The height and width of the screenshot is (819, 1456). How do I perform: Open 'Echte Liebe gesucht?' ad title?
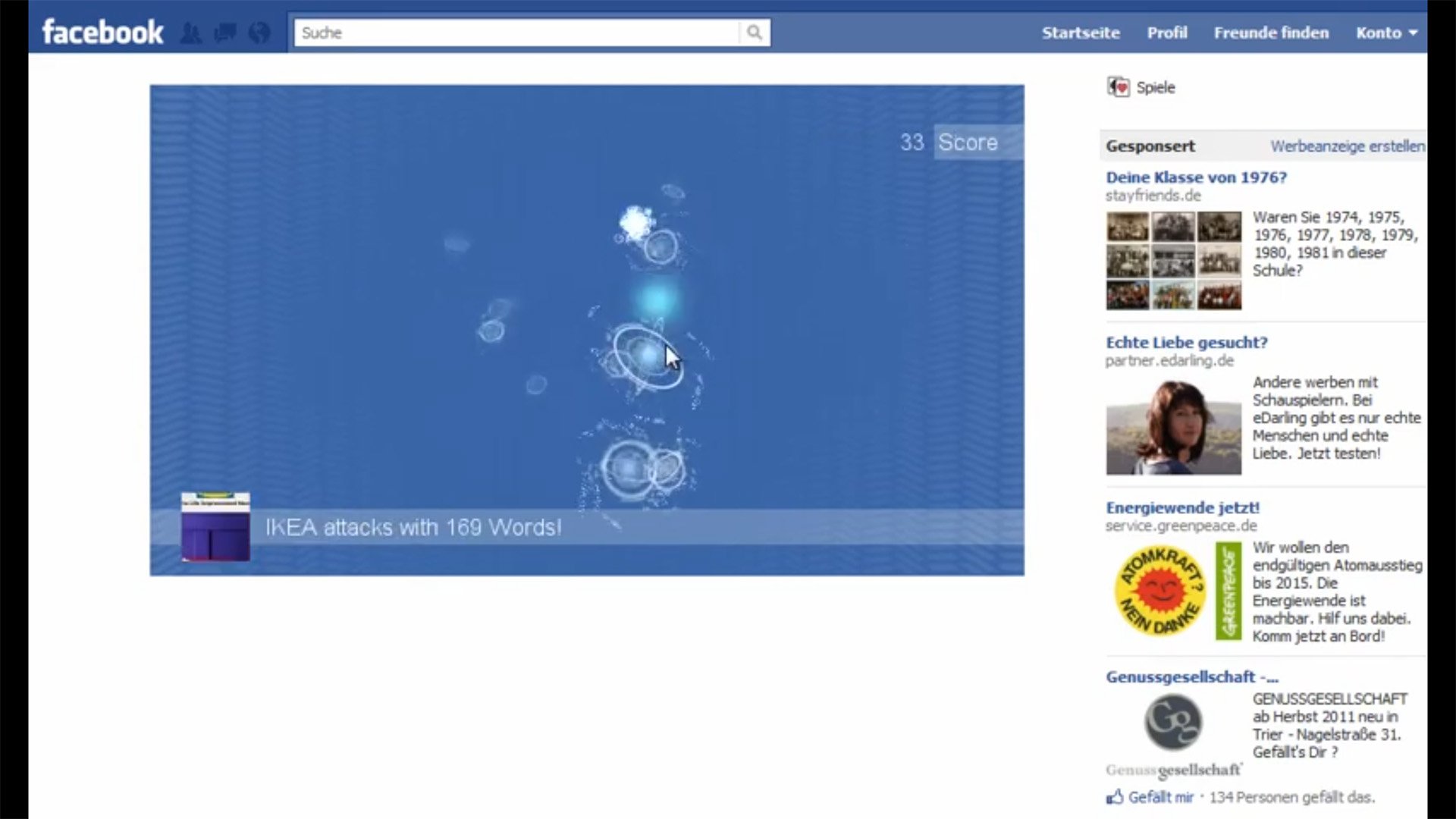pyautogui.click(x=1187, y=343)
